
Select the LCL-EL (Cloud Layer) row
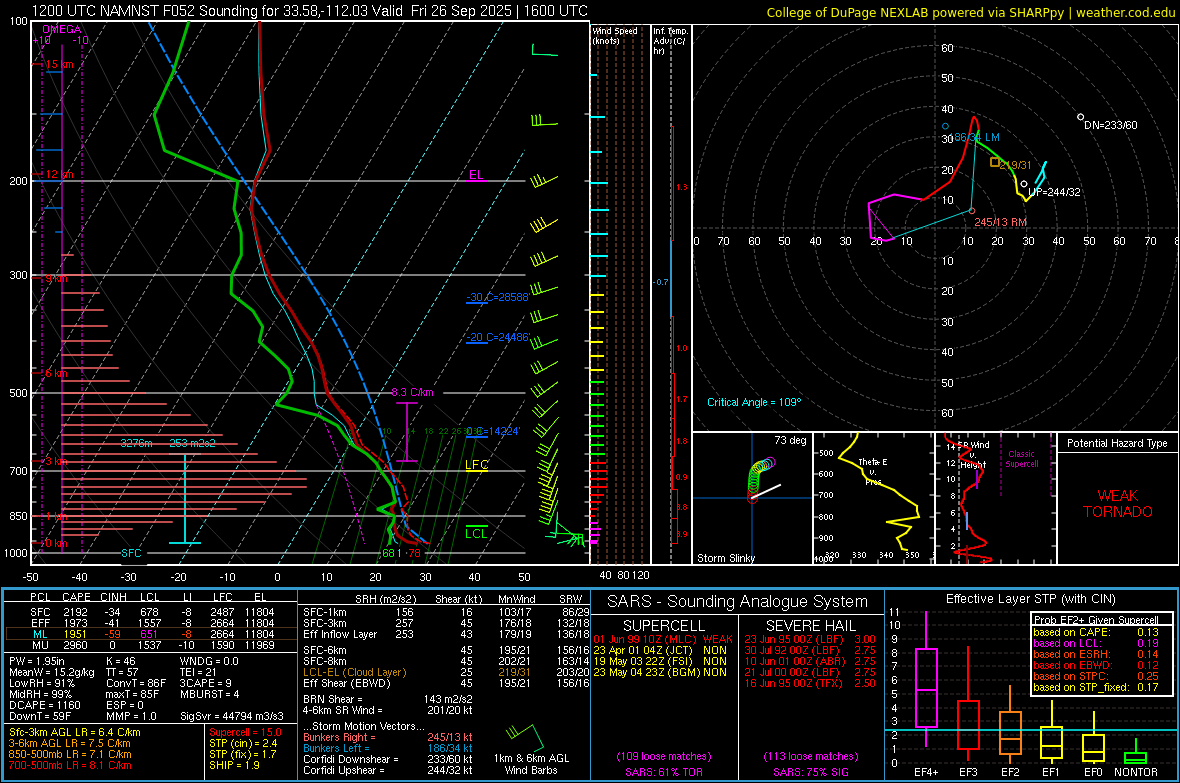[x=446, y=672]
